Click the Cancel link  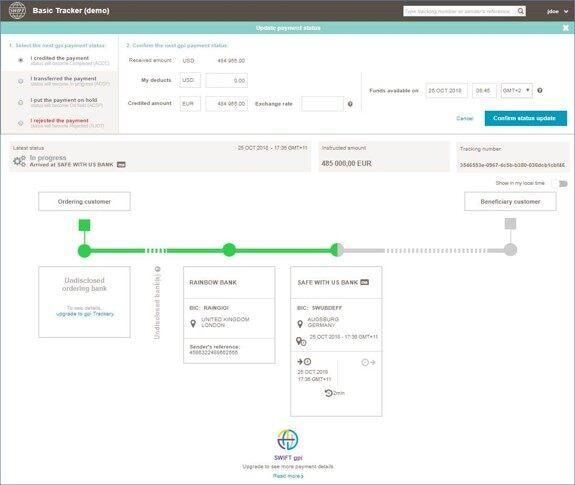click(465, 118)
